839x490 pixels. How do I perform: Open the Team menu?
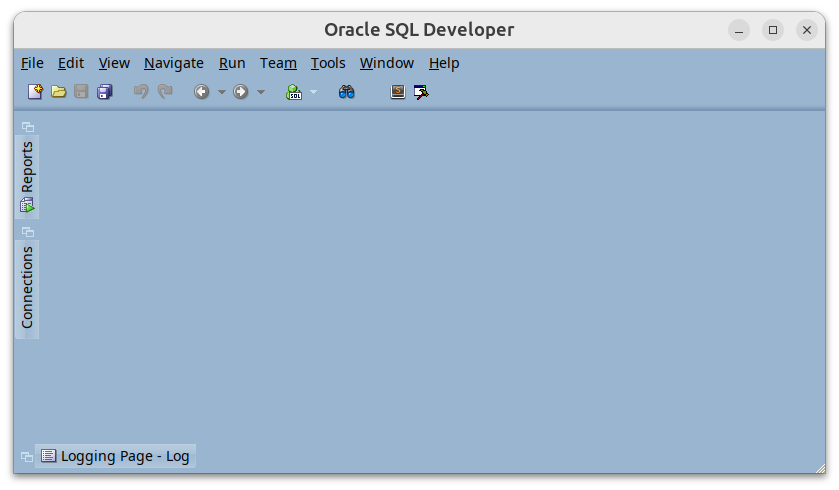pyautogui.click(x=278, y=63)
